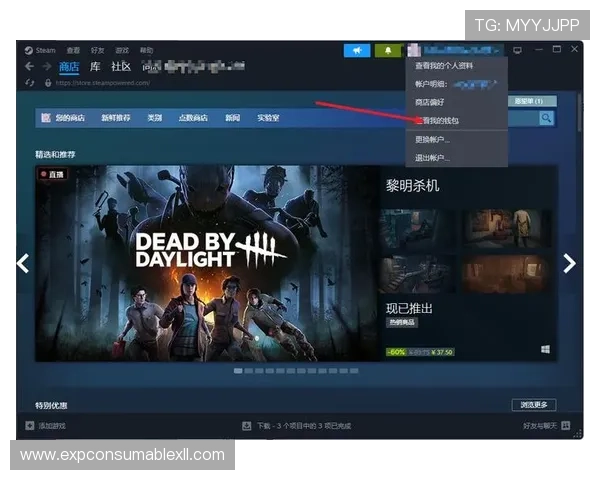Viewport: 600px width, 480px height.
Task: Click the 浏览更多 button
Action: point(534,405)
